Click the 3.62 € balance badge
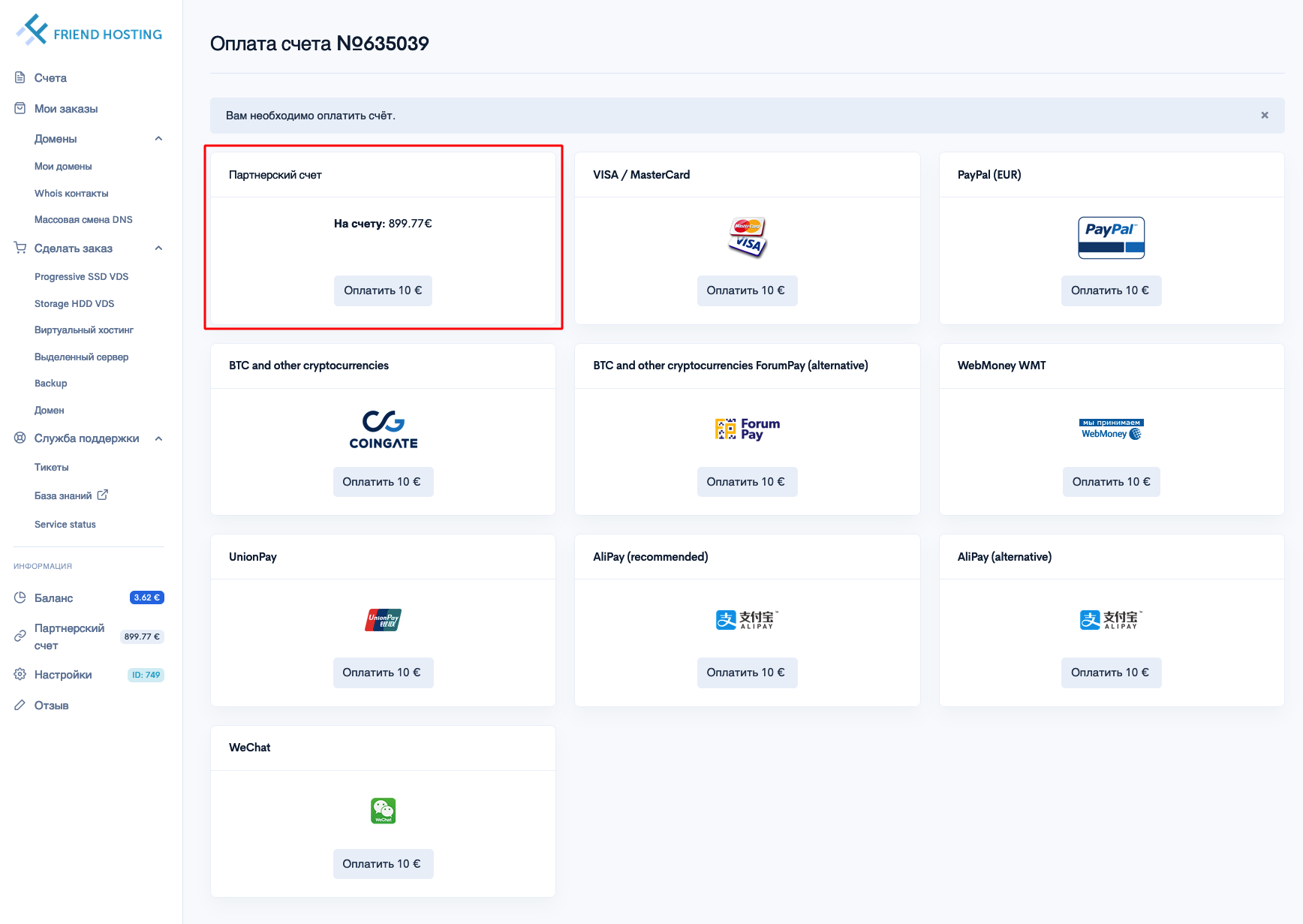This screenshot has height=924, width=1303. (147, 597)
